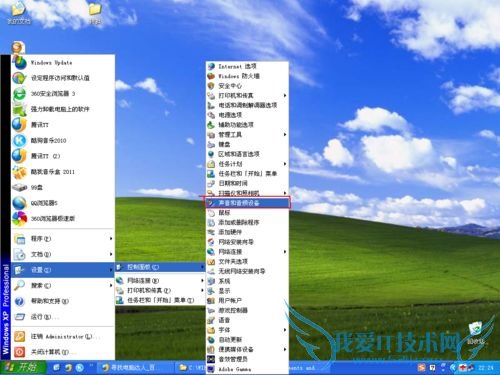Open 自动更新 automatic updates

[247, 340]
